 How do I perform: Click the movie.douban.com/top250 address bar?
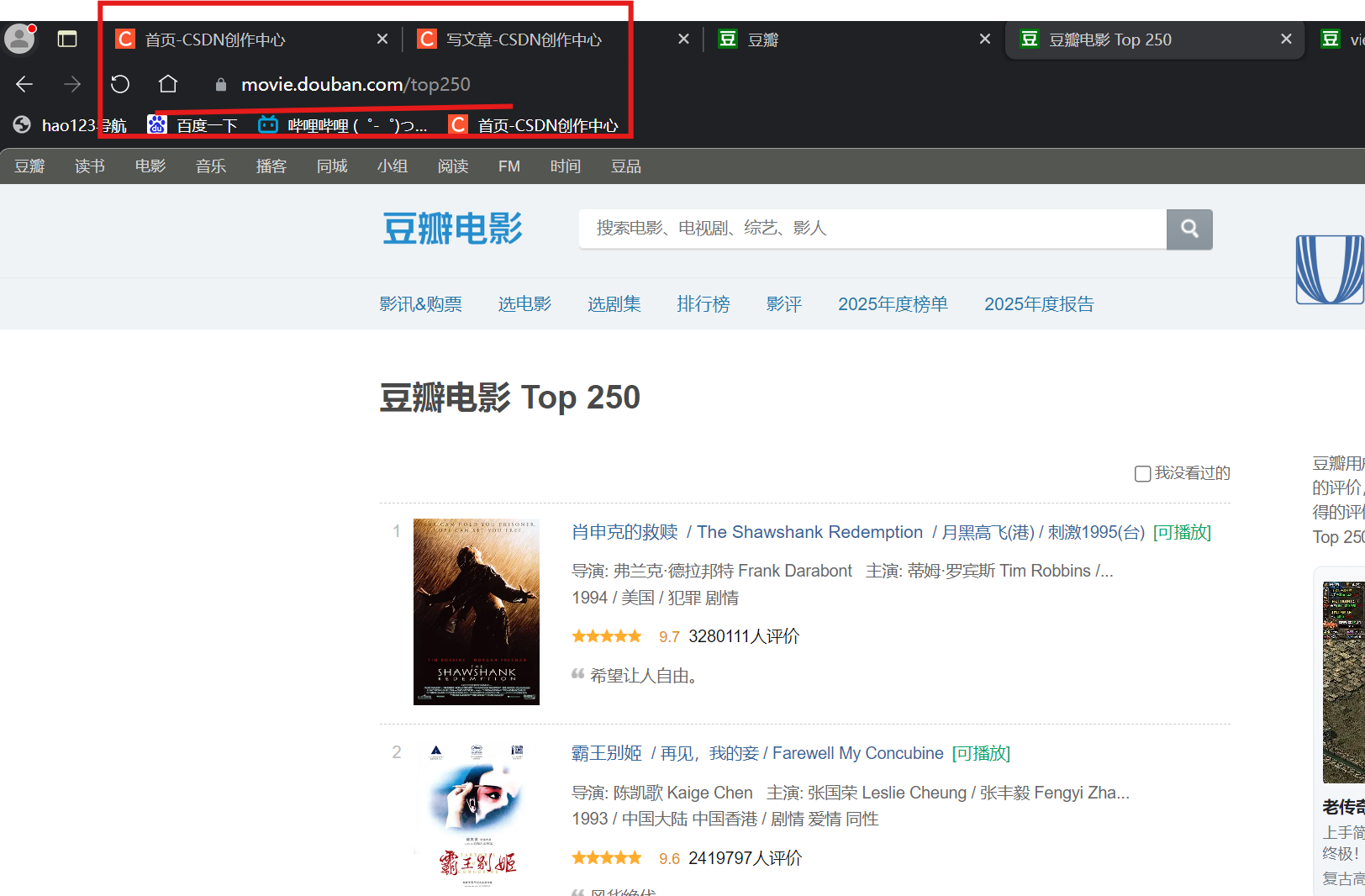pos(356,84)
